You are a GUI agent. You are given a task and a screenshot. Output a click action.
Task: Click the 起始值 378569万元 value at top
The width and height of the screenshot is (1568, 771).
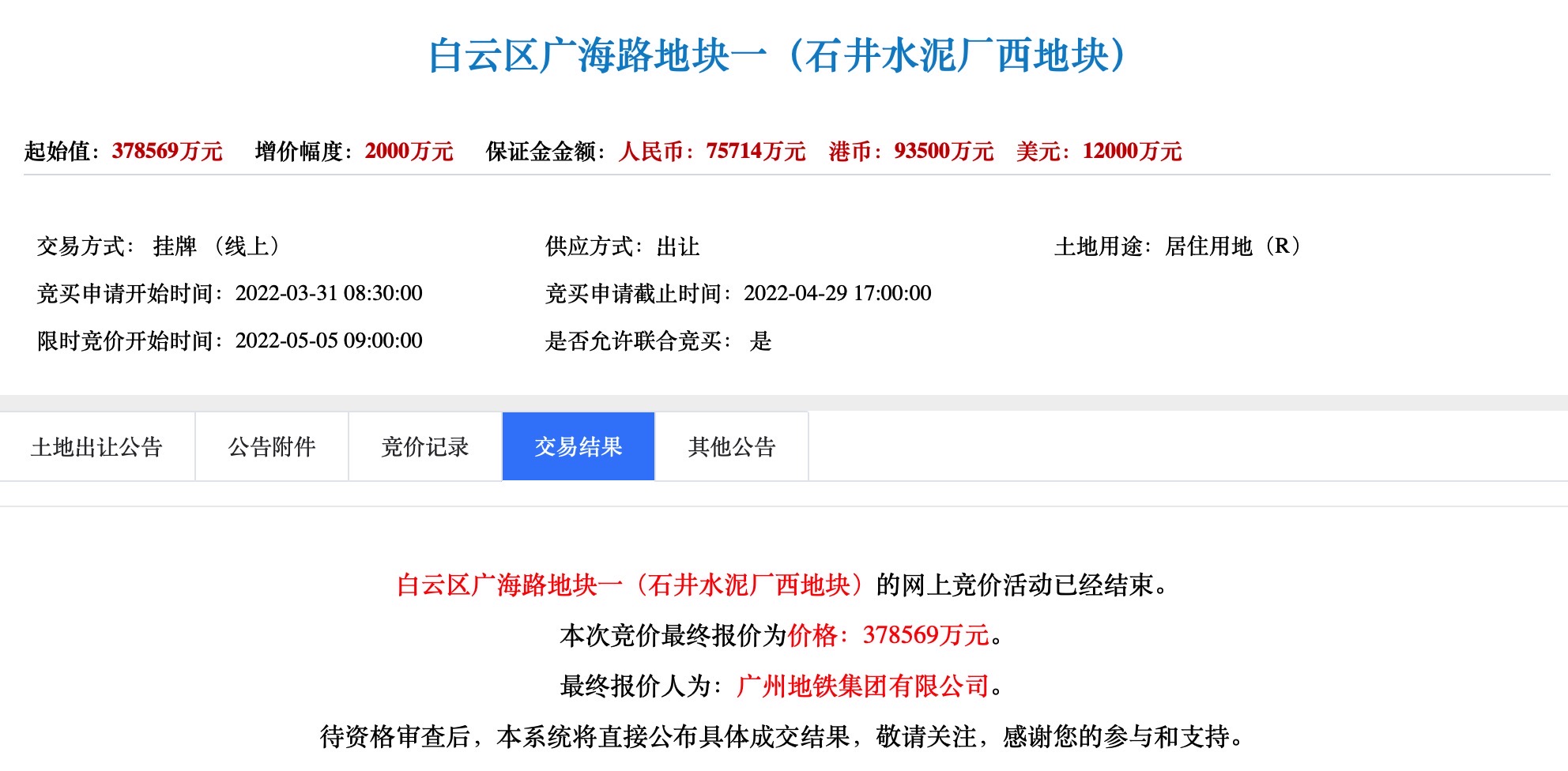pyautogui.click(x=167, y=151)
